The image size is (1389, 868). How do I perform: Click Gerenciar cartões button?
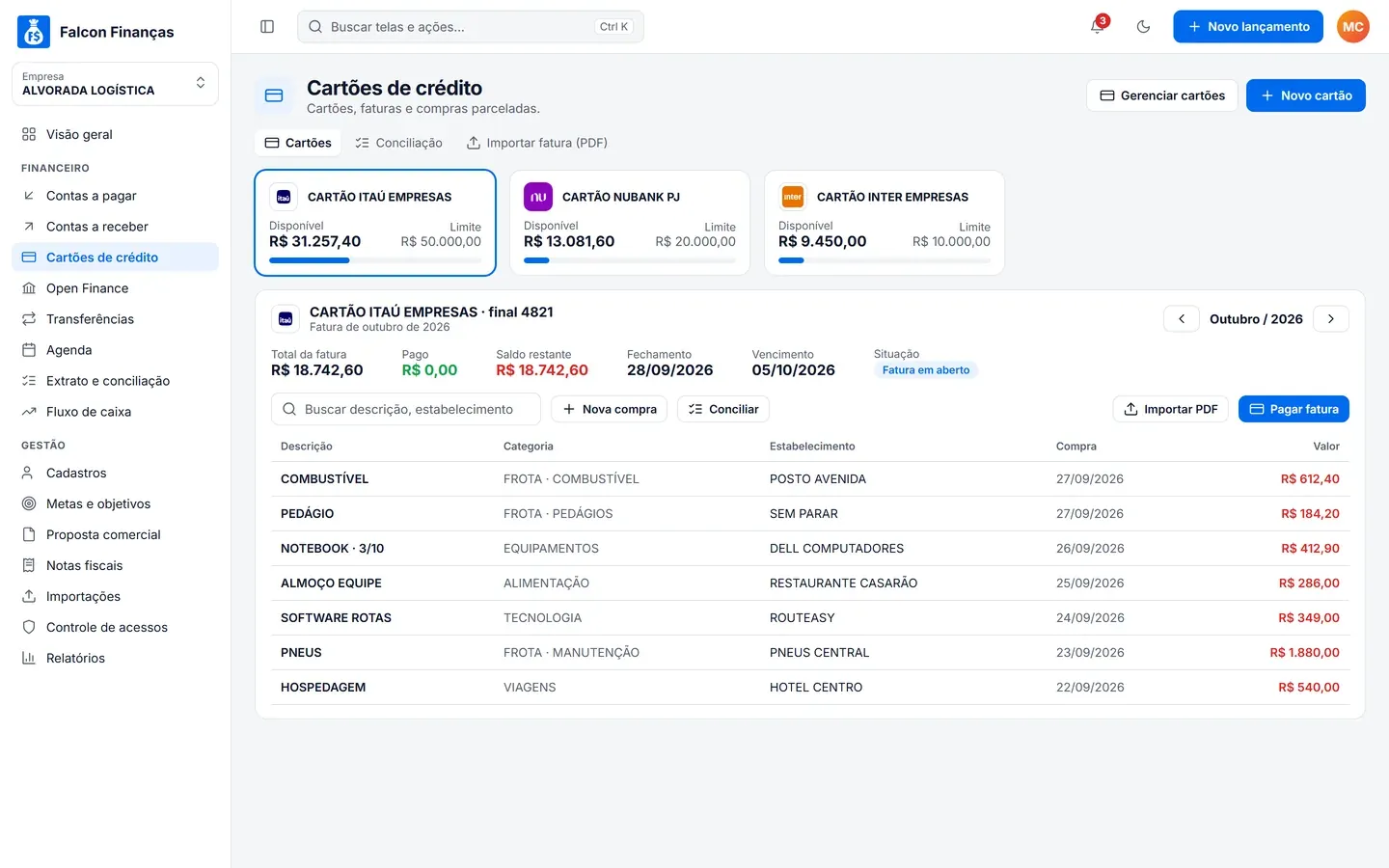coord(1161,95)
